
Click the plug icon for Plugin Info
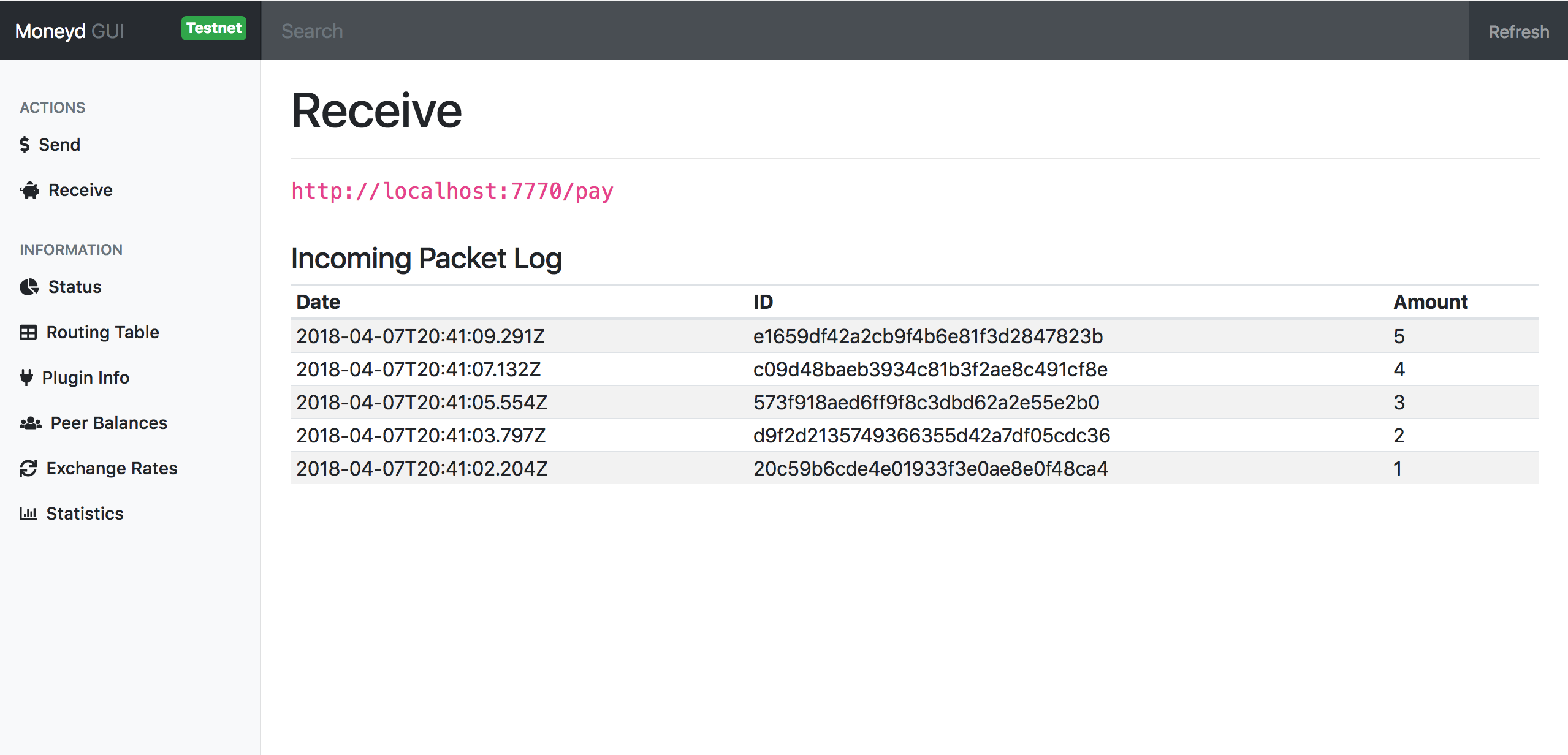26,377
